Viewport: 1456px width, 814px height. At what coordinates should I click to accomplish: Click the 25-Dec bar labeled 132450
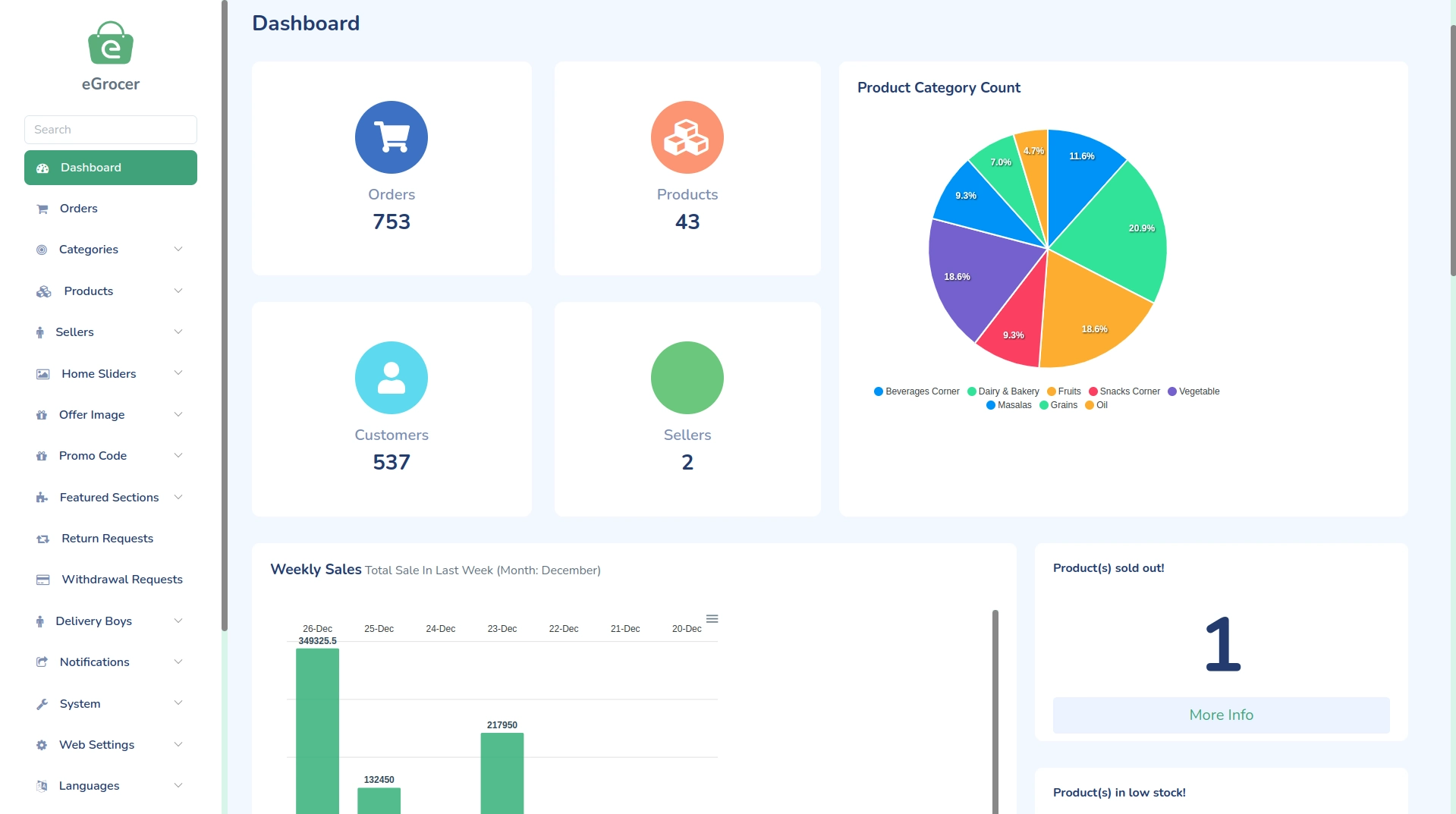click(379, 800)
